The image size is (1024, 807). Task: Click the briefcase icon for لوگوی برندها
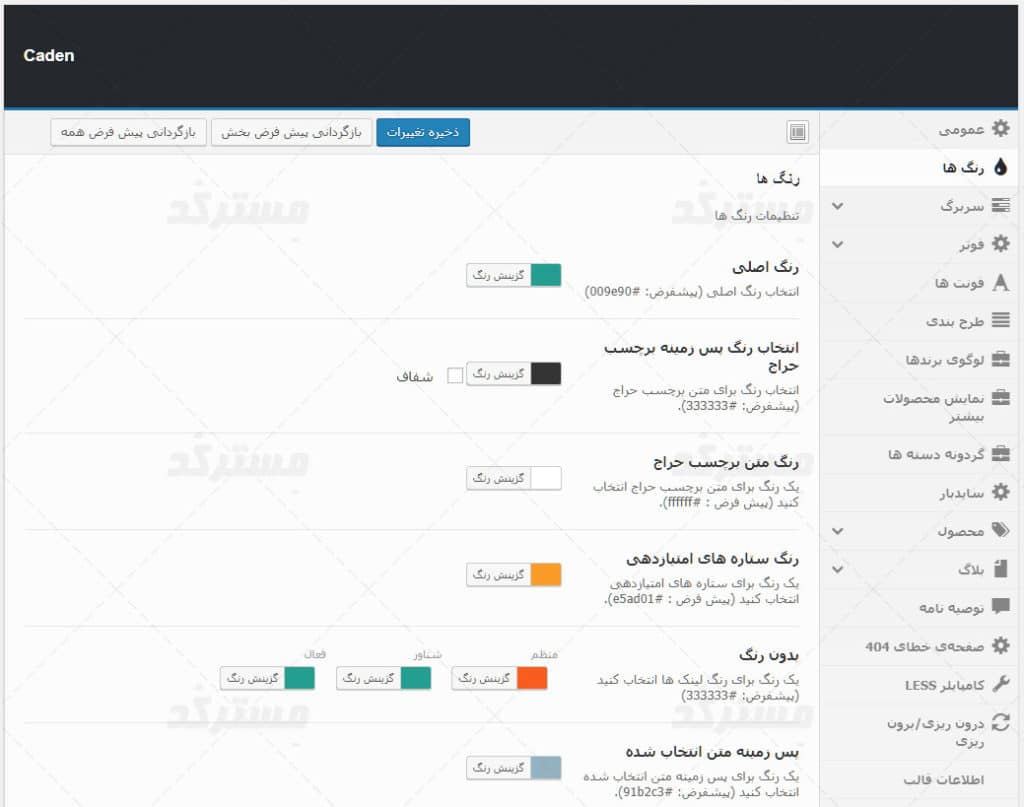1000,359
